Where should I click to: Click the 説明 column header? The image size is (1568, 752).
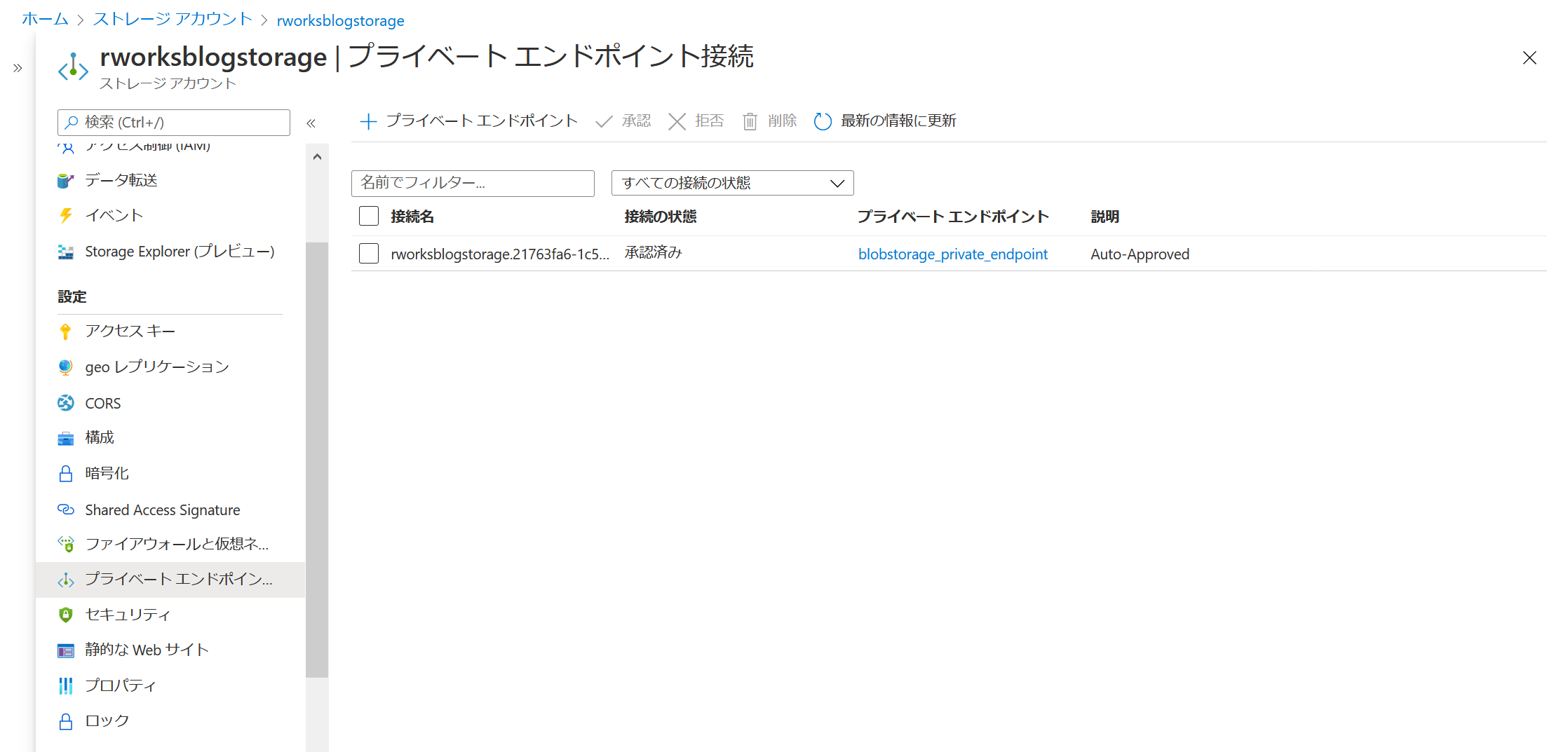1105,217
